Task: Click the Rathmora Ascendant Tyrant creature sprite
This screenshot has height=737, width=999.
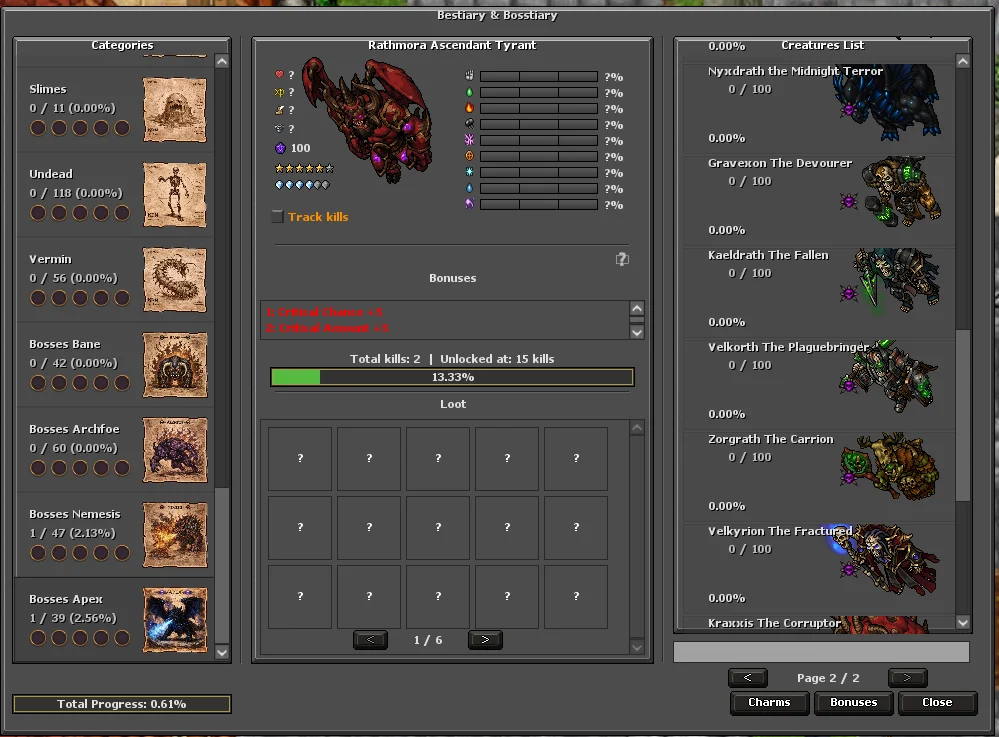Action: pos(367,119)
